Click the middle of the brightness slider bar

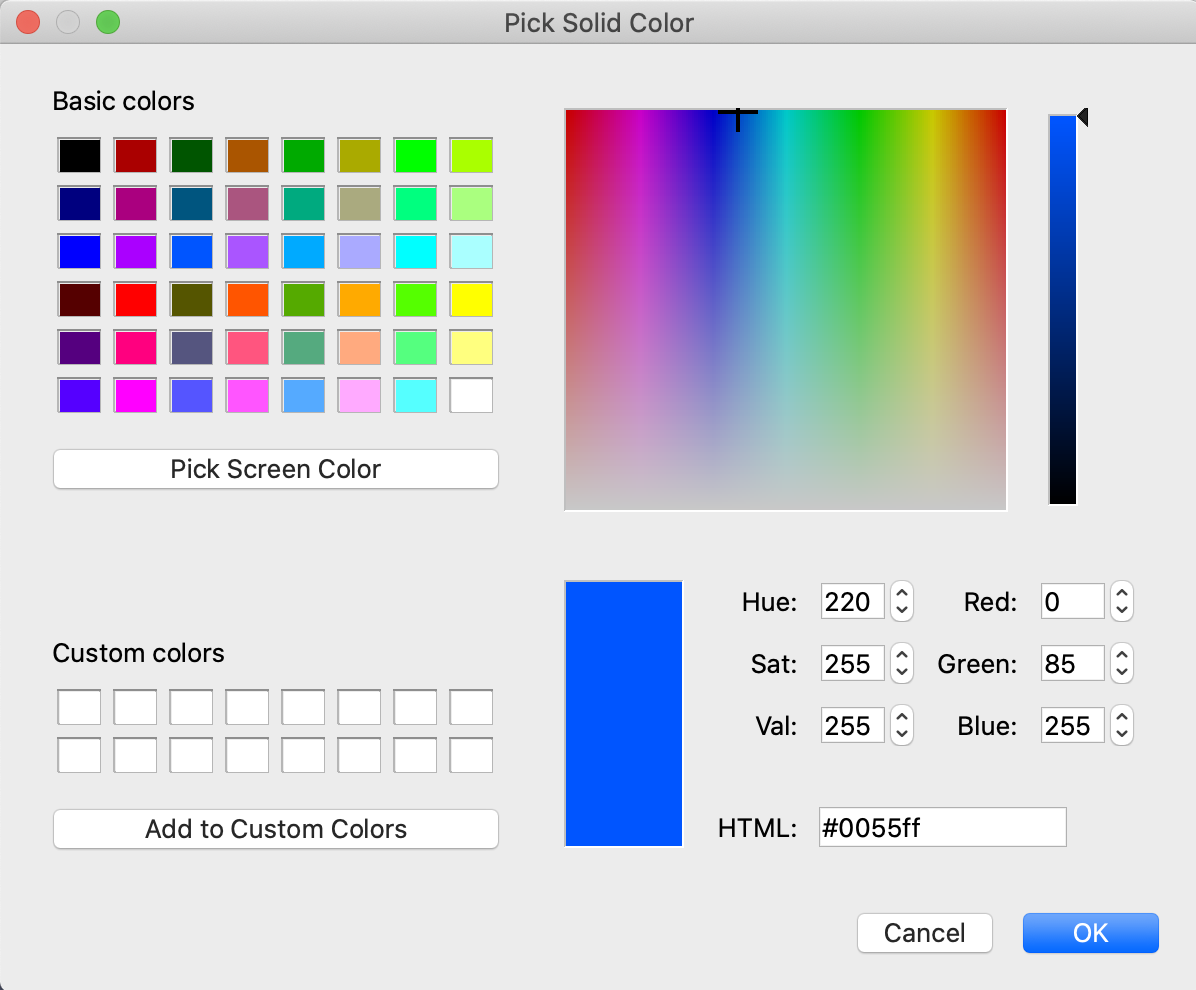(x=1062, y=310)
